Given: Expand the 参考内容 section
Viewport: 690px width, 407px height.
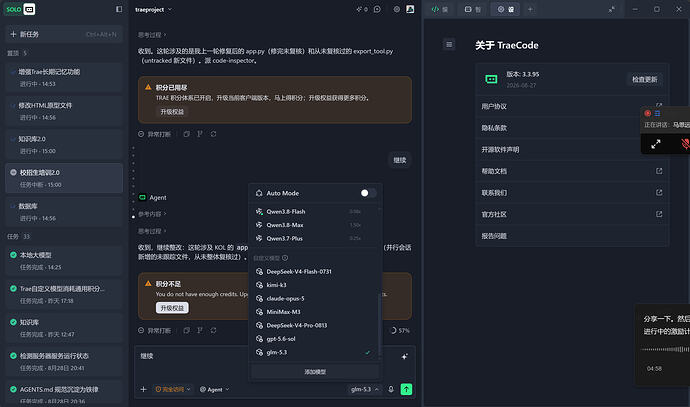Looking at the screenshot, I should coord(152,214).
